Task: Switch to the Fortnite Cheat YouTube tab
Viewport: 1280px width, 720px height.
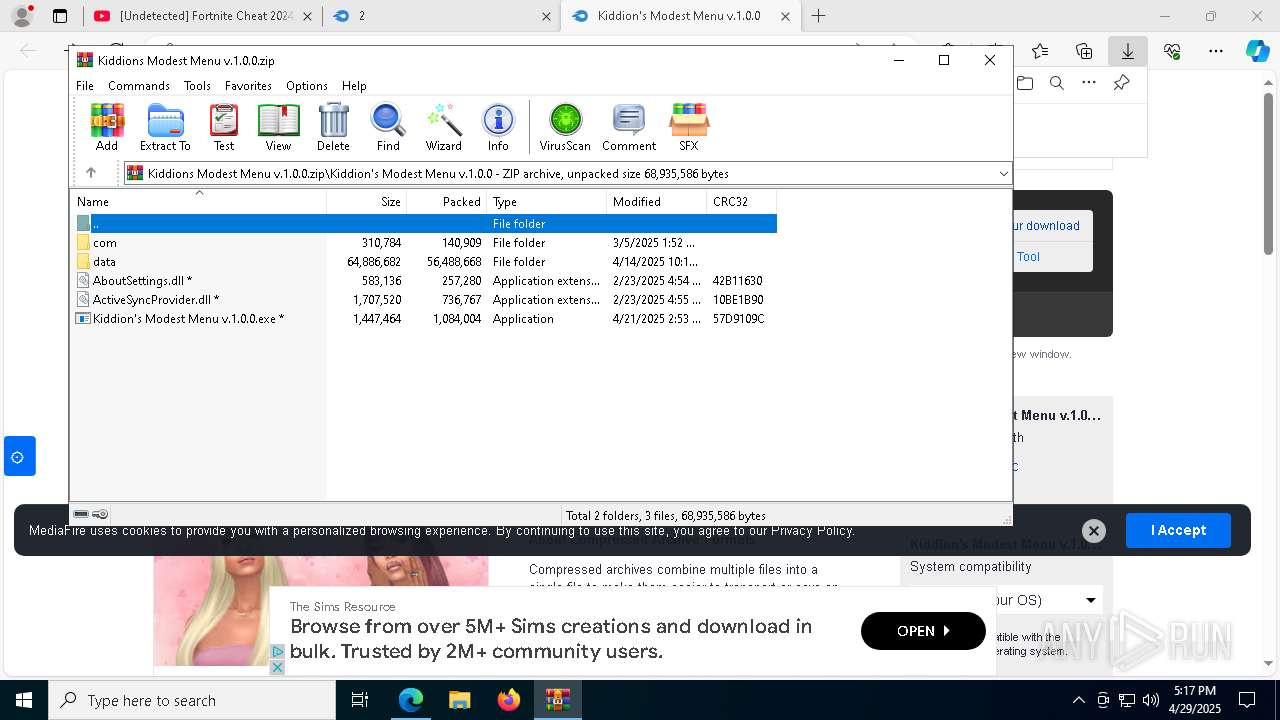Action: (x=201, y=16)
